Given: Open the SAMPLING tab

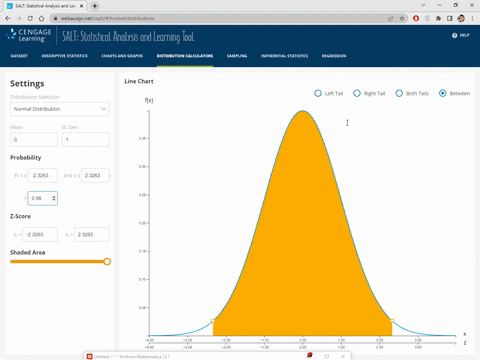Looking at the screenshot, I should coord(237,56).
